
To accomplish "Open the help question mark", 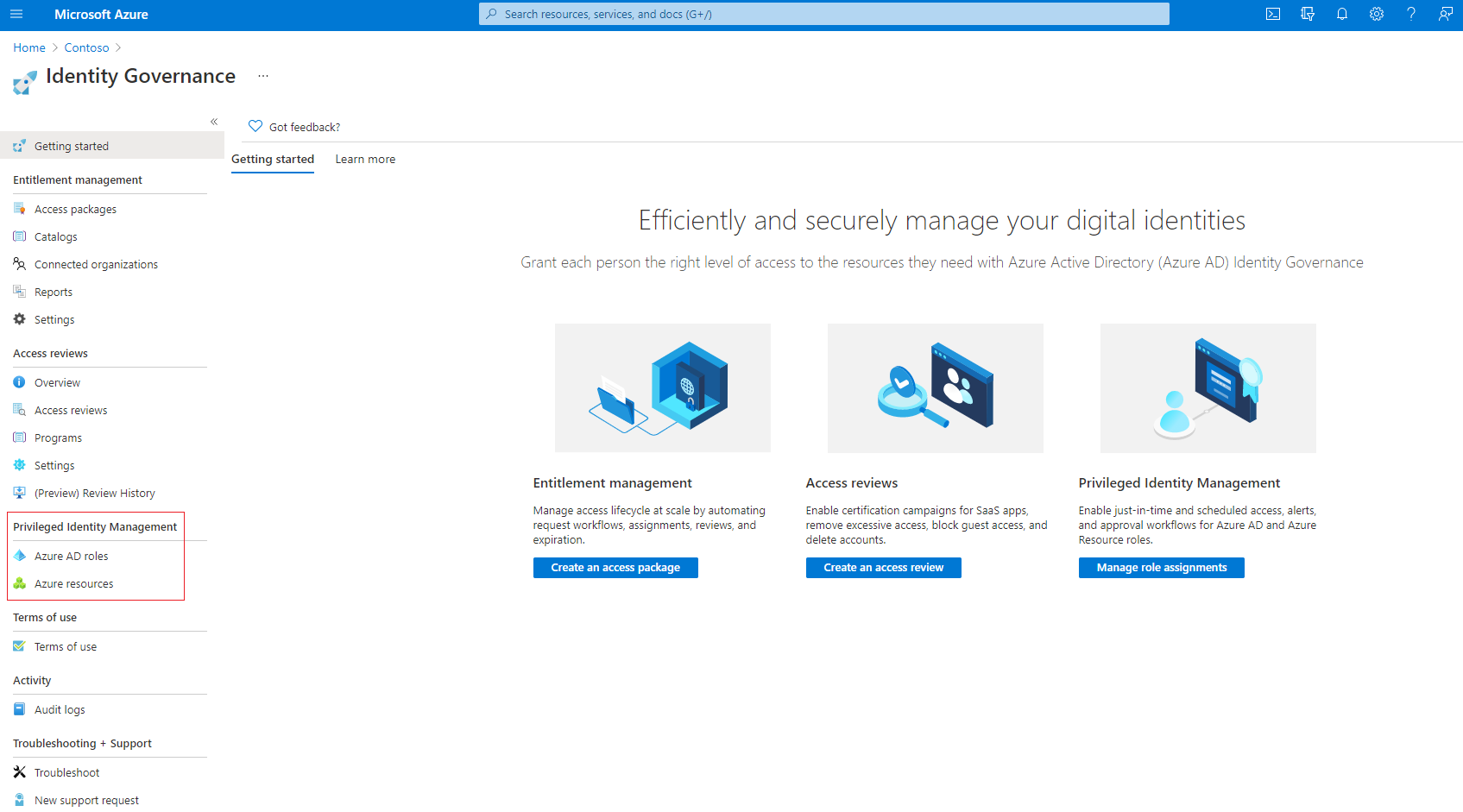I will (1411, 15).
